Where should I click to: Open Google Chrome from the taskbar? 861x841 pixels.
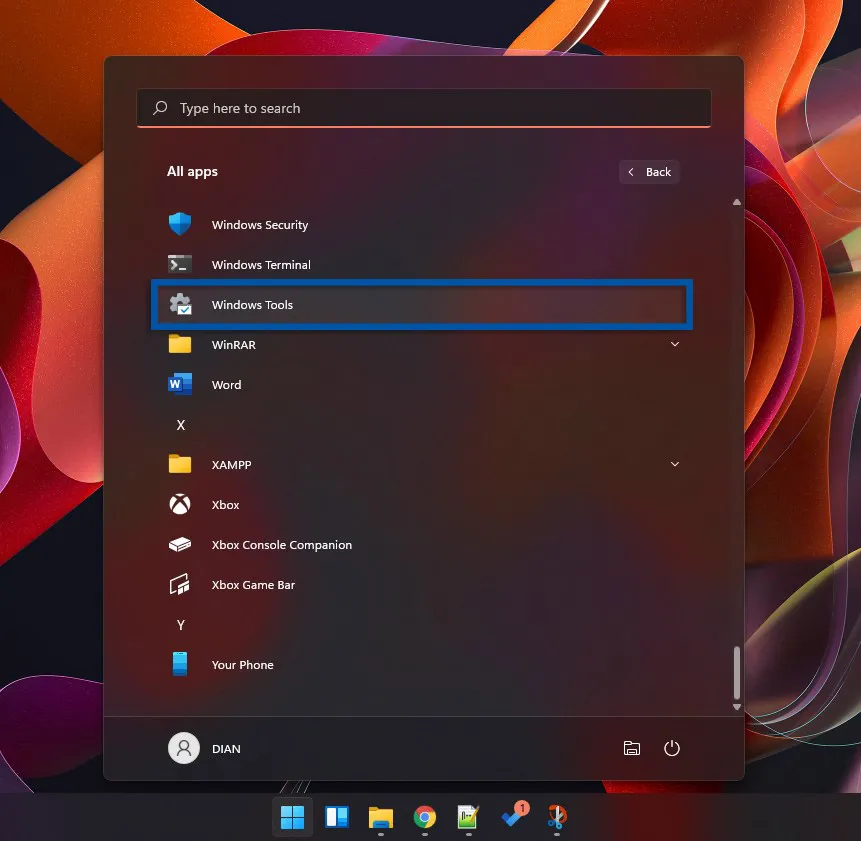click(423, 816)
